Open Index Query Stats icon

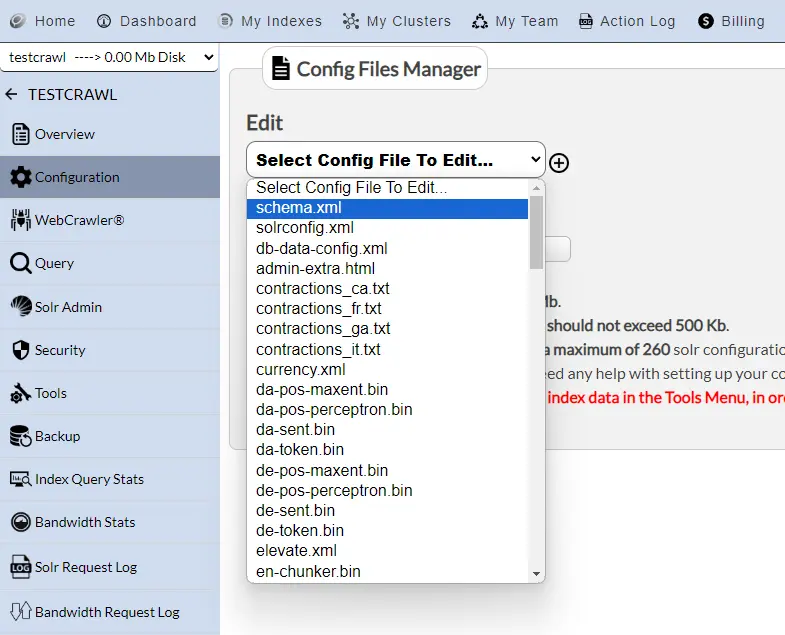(20, 479)
